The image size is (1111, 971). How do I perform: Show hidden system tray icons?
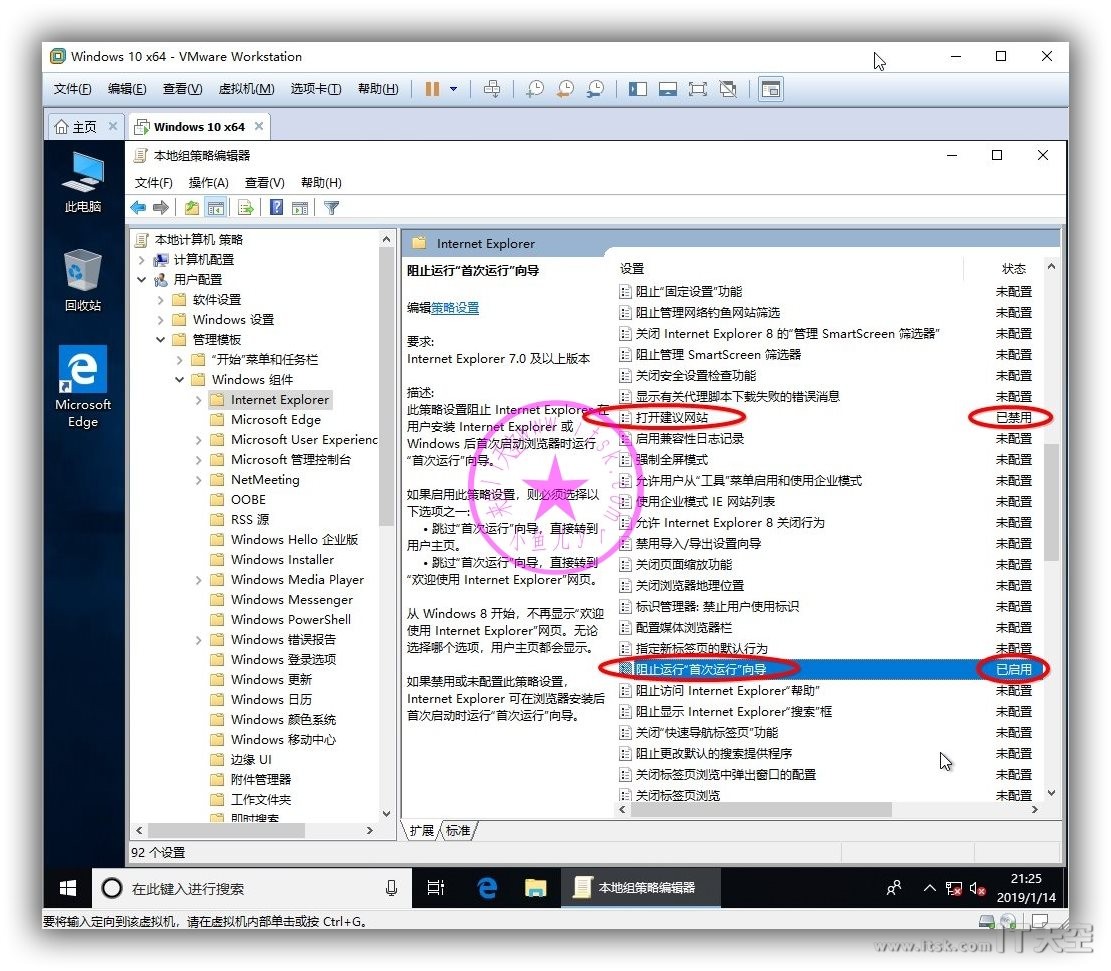(x=930, y=888)
